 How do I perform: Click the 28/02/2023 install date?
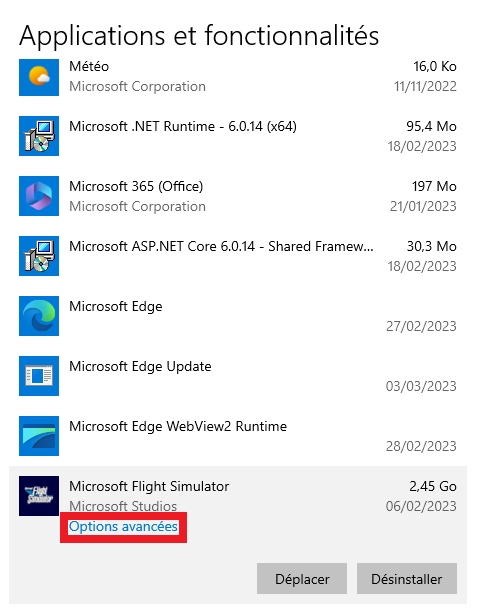[421, 446]
